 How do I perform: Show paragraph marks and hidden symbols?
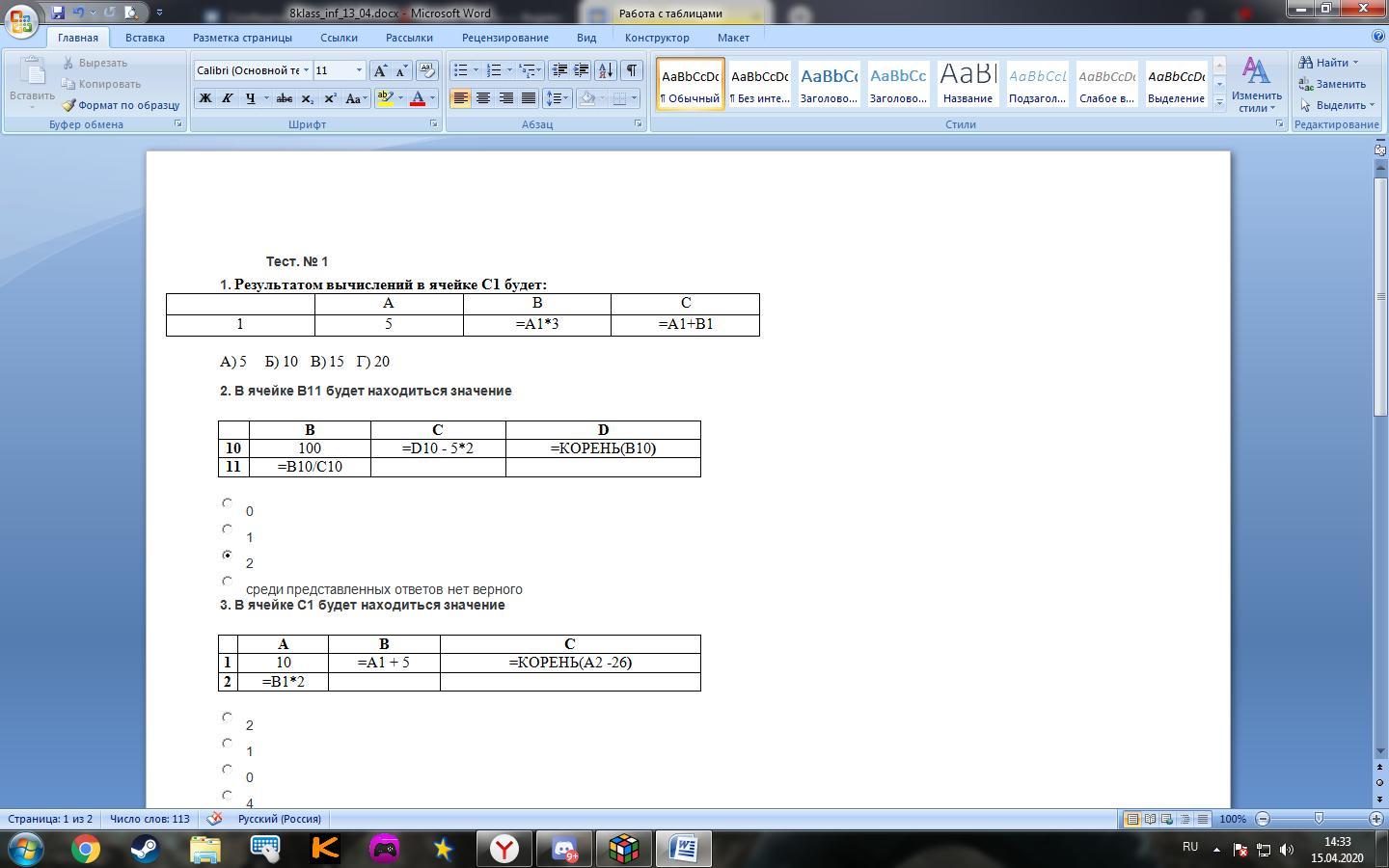pos(632,70)
